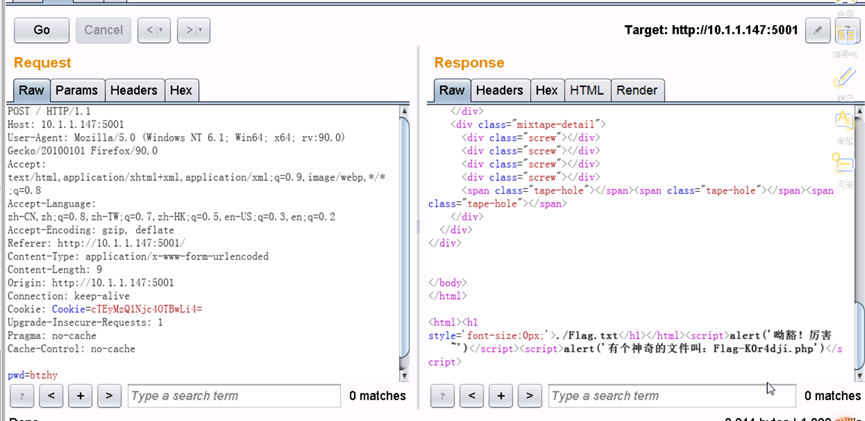Viewport: 865px width, 421px height.
Task: Click the 'Content-Type: application/x-www-form-urlencoded' line
Action: [138, 257]
